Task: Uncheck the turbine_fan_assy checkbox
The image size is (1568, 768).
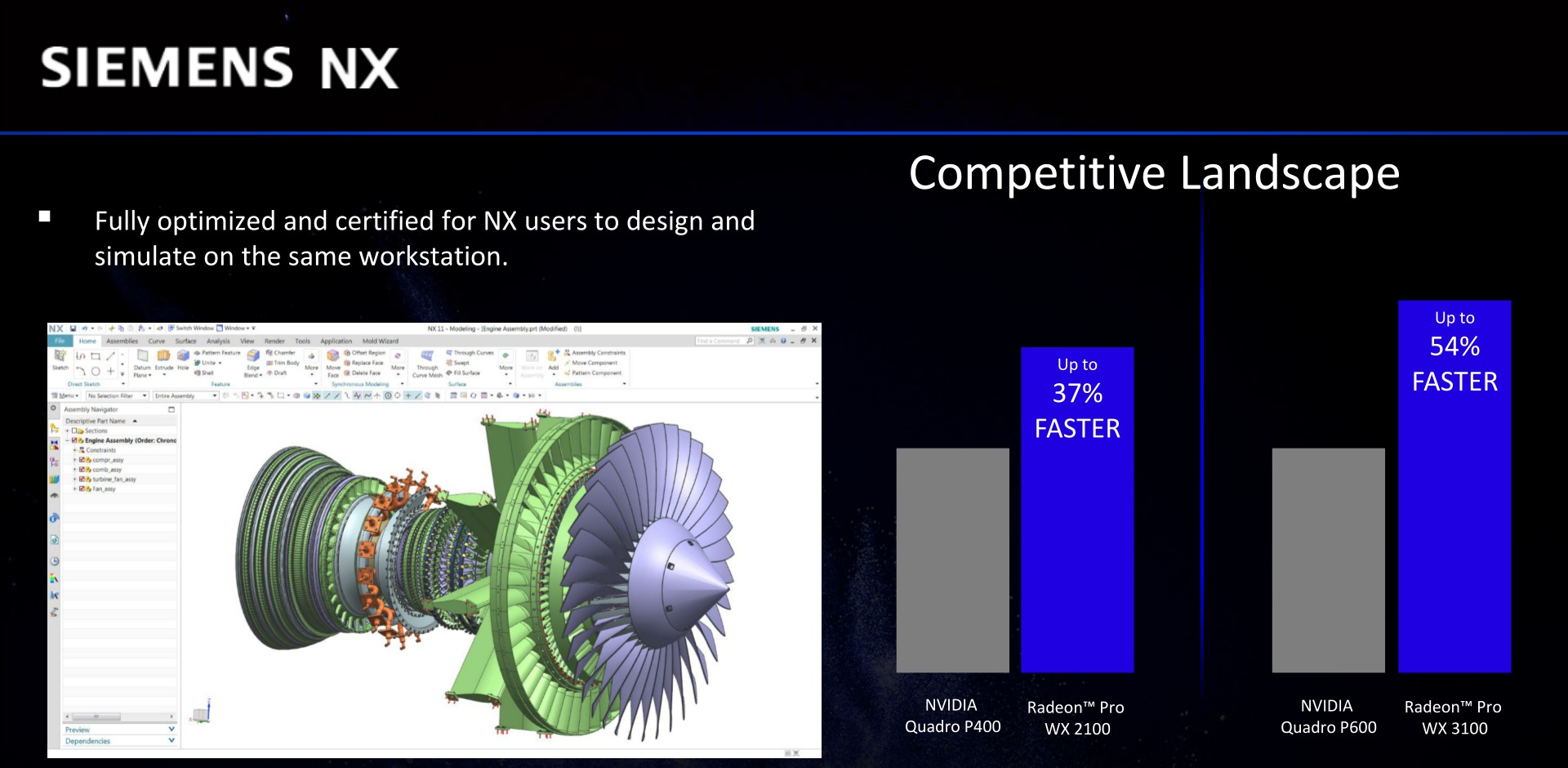Action: [x=82, y=480]
